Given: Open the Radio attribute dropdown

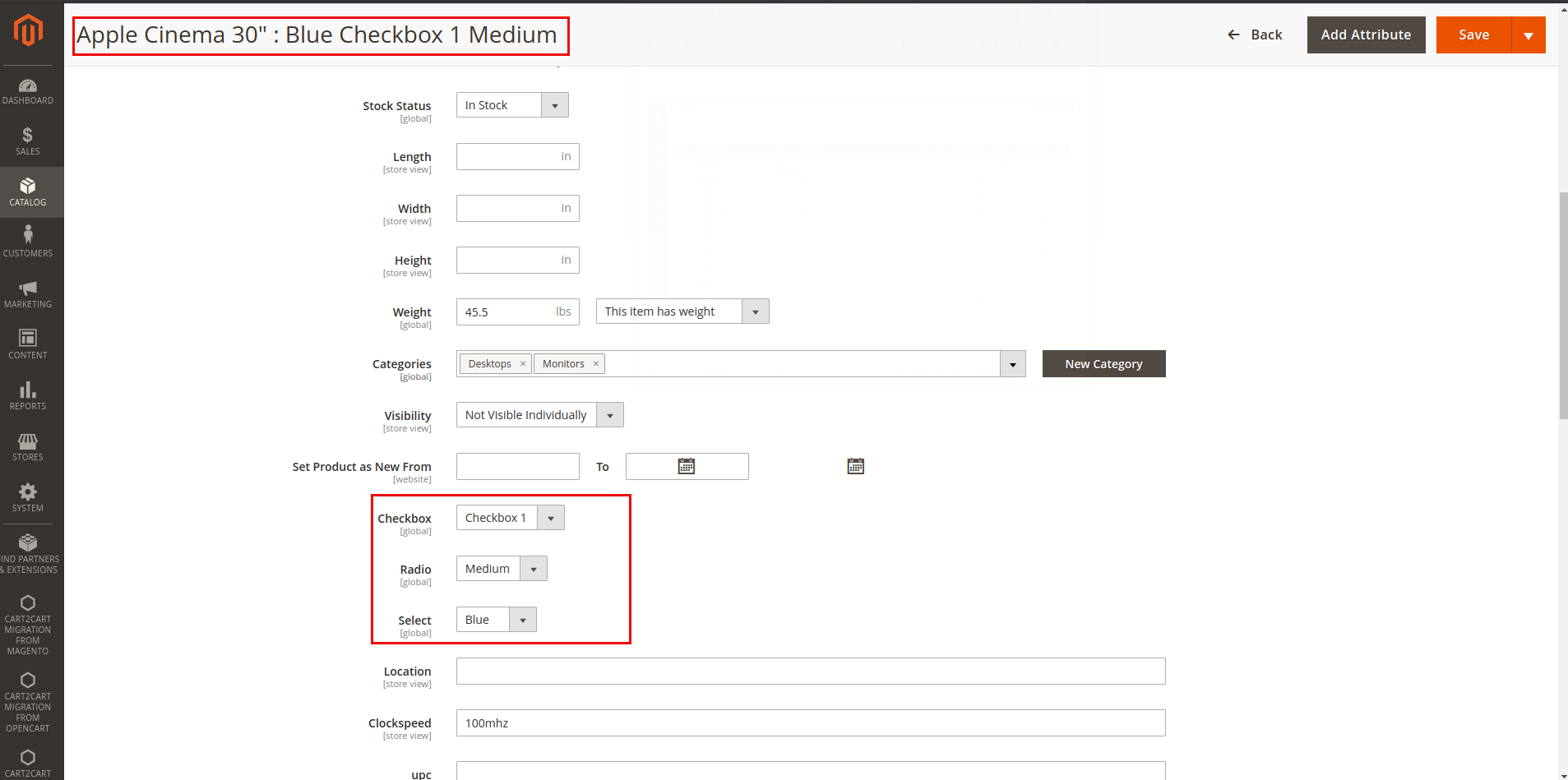Looking at the screenshot, I should (502, 569).
